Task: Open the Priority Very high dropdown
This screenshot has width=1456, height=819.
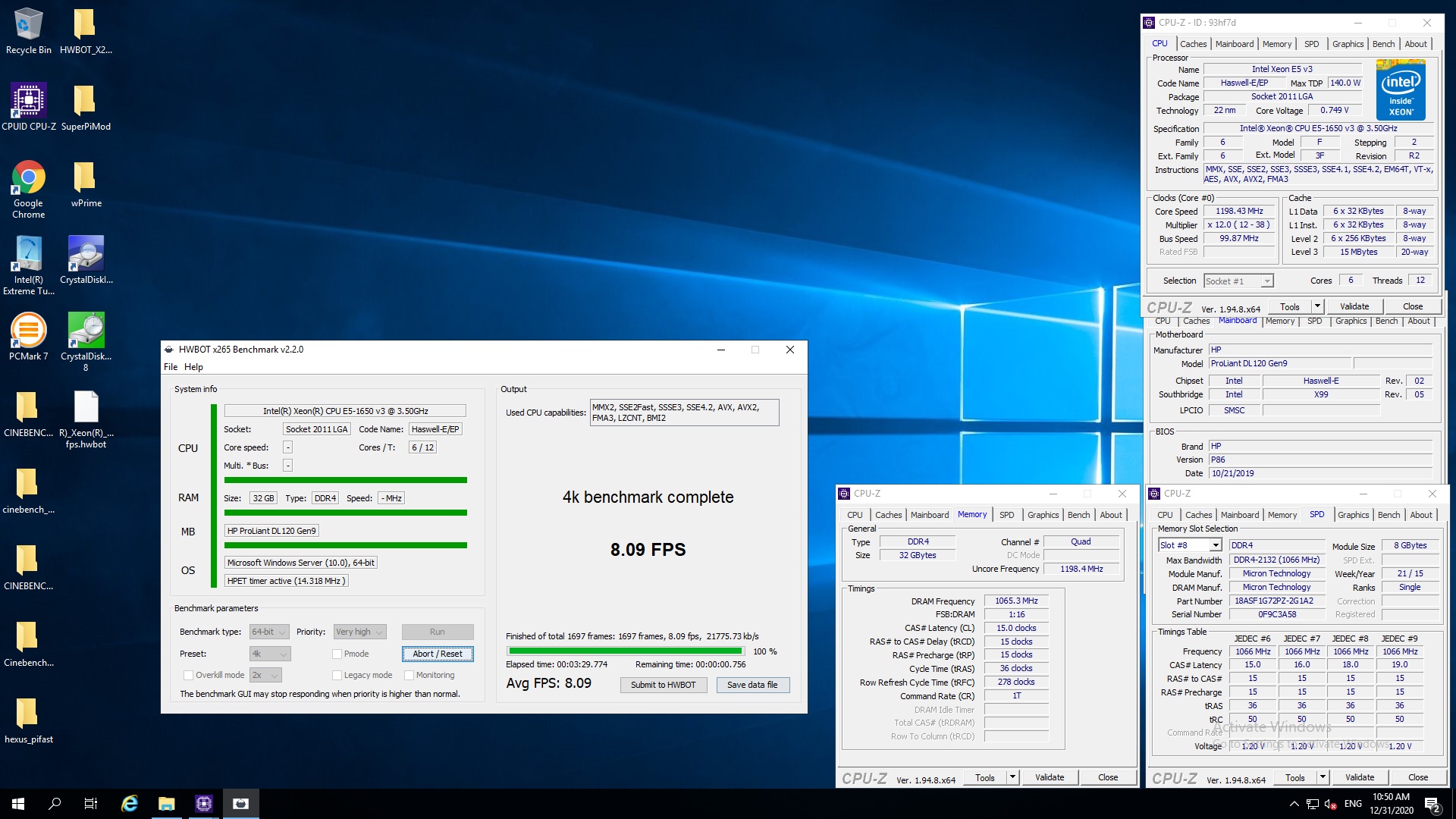Action: (x=360, y=632)
